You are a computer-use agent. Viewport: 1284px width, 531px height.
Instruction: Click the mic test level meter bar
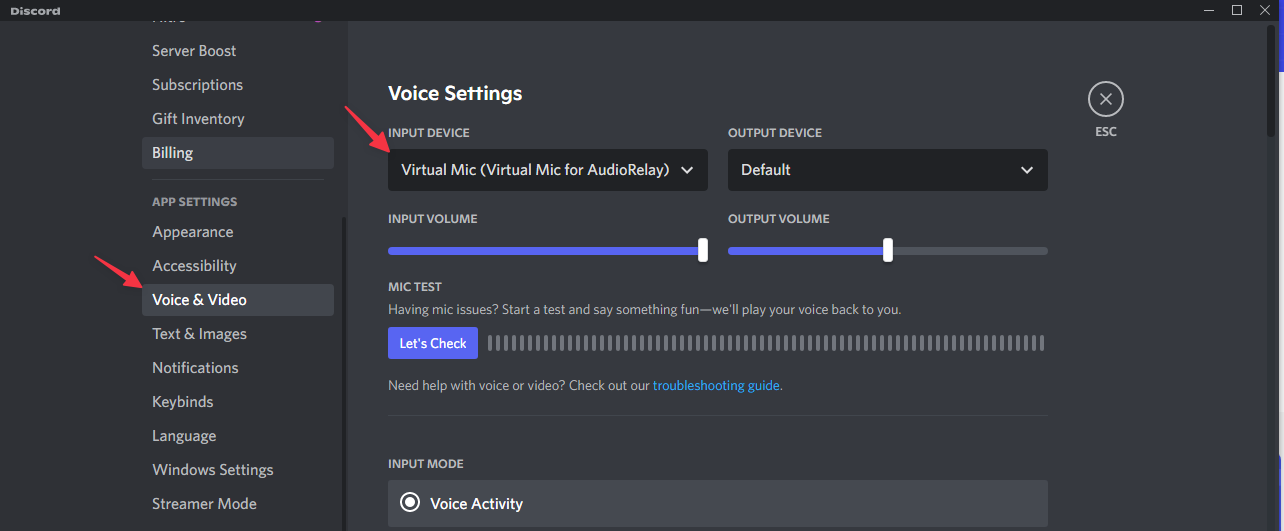(x=765, y=343)
